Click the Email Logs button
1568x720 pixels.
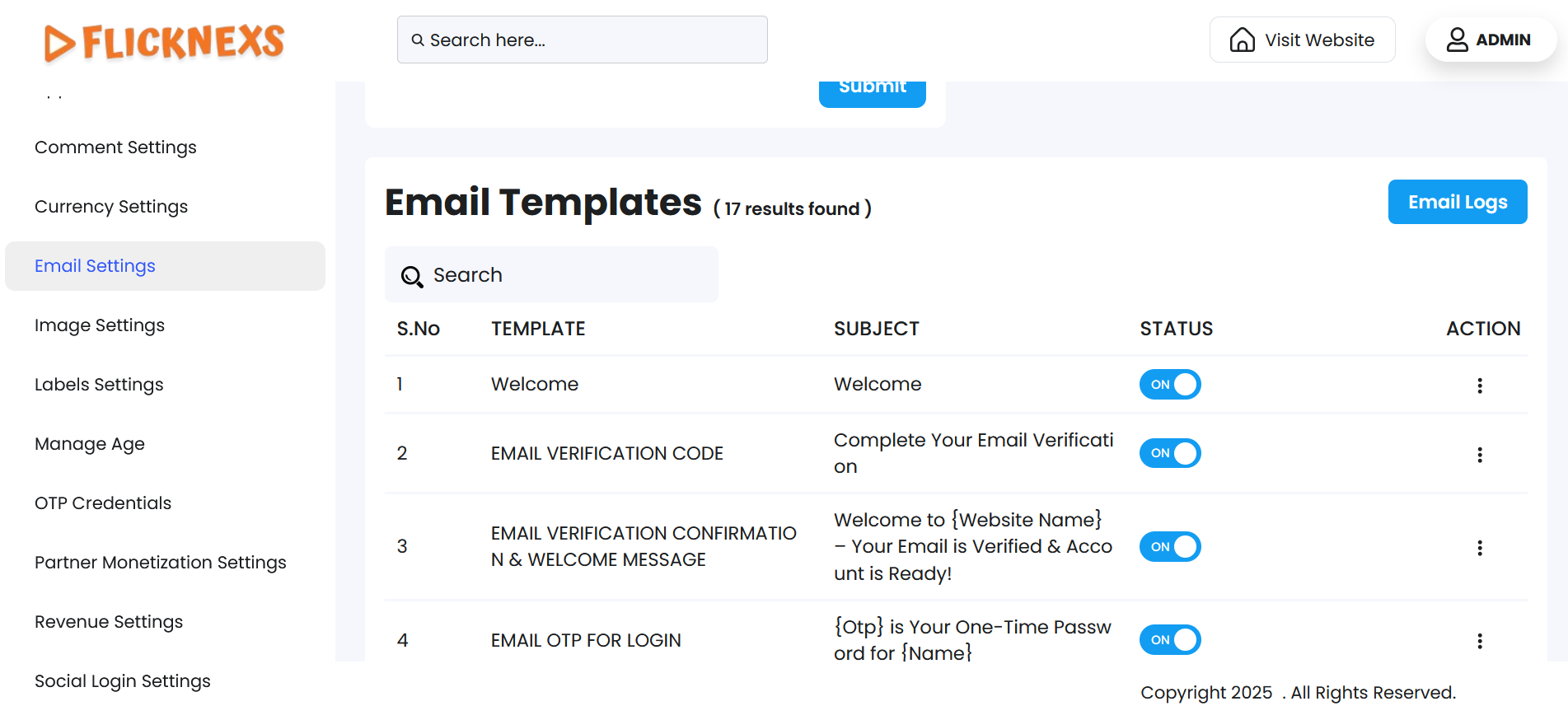click(1457, 202)
